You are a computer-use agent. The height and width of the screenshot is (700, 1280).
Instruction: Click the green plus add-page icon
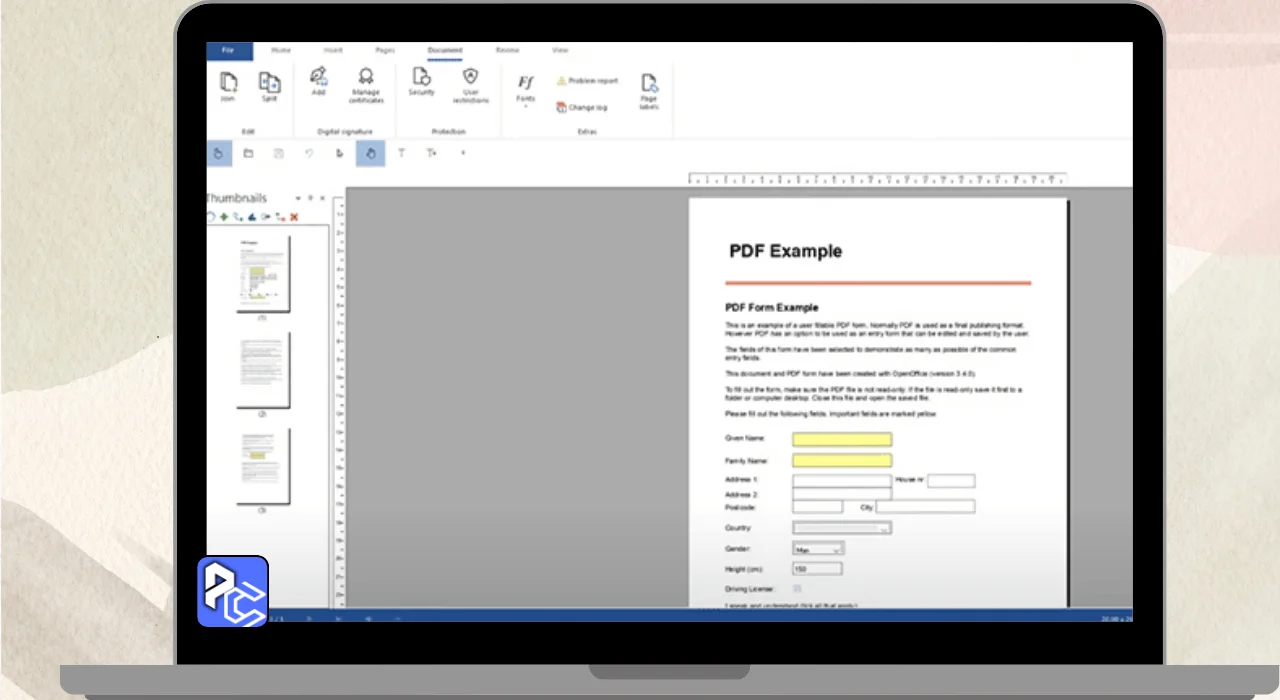coord(224,216)
